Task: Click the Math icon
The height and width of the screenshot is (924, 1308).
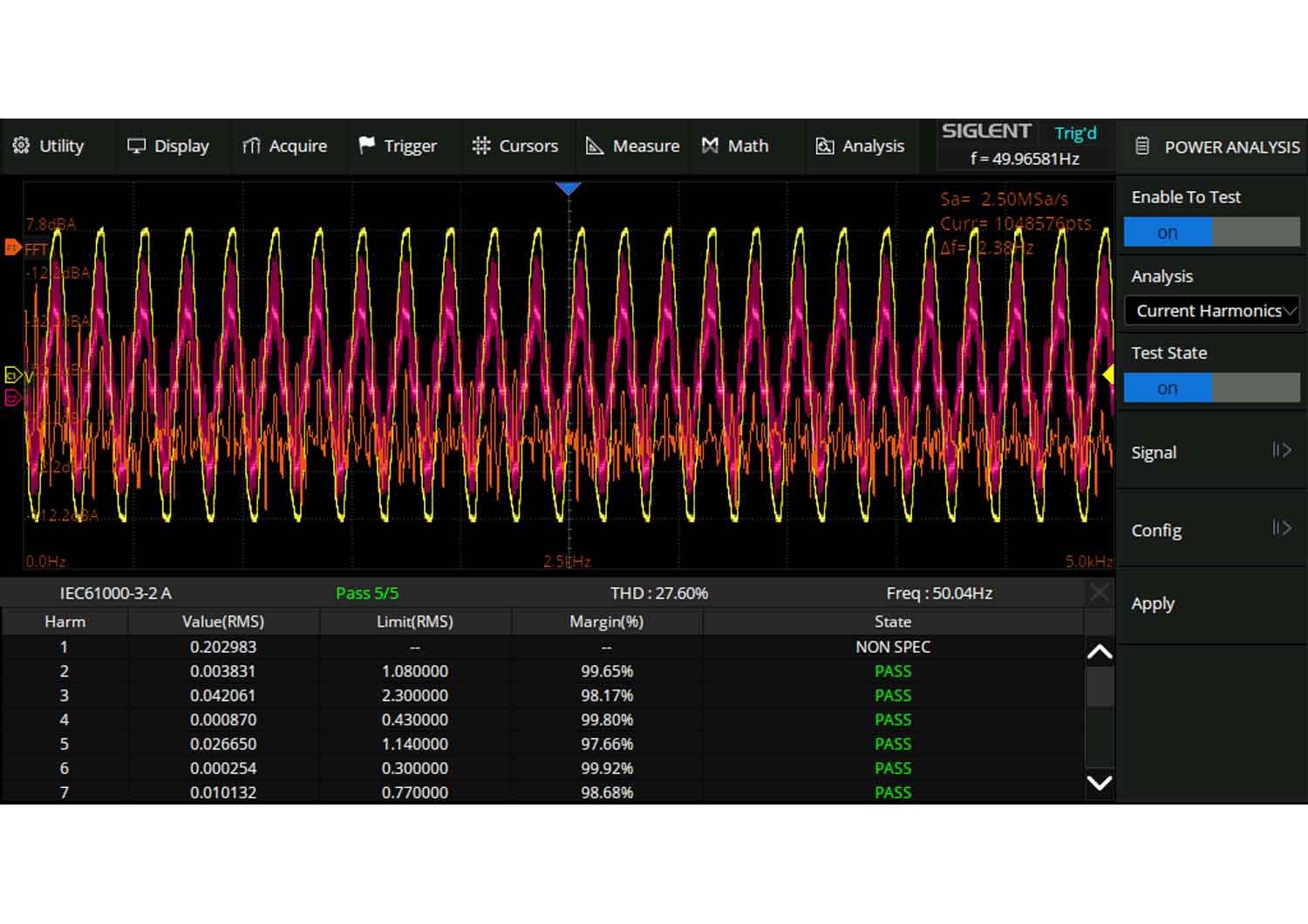Action: pyautogui.click(x=711, y=146)
